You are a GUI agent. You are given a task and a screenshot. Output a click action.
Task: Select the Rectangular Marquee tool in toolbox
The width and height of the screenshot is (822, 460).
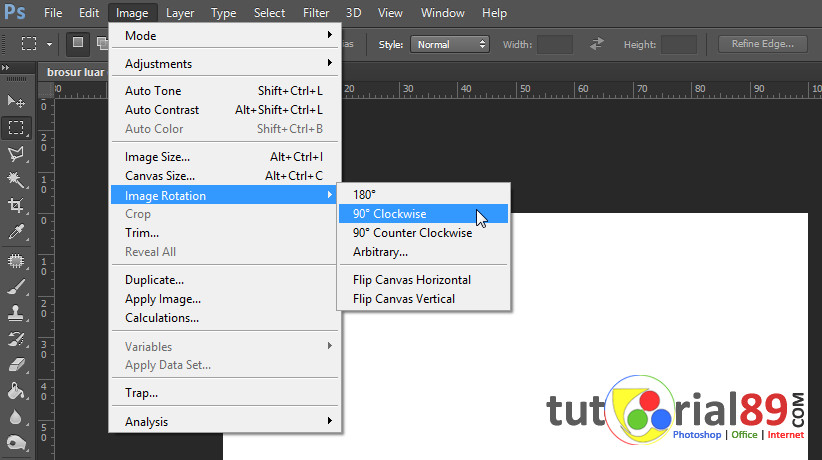[x=16, y=127]
